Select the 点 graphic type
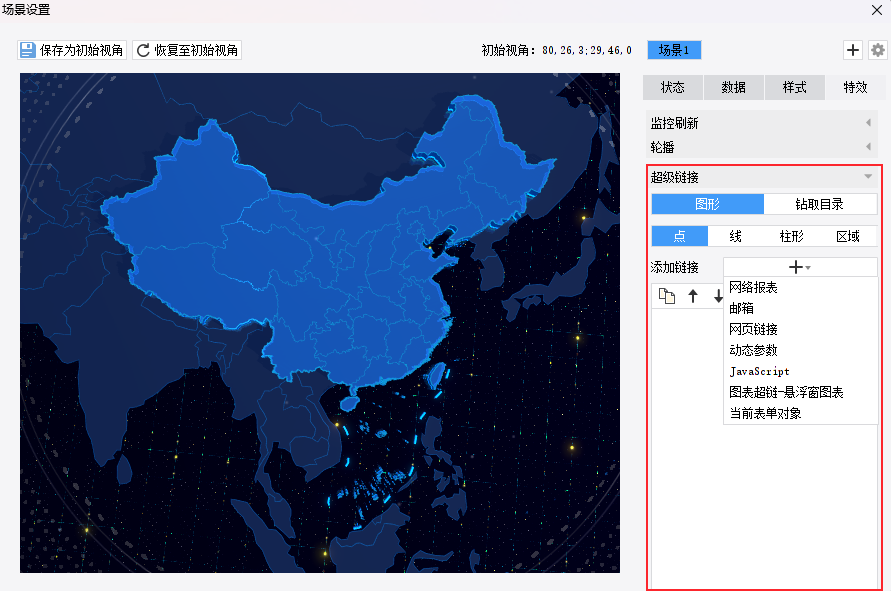This screenshot has width=891, height=591. pos(680,236)
